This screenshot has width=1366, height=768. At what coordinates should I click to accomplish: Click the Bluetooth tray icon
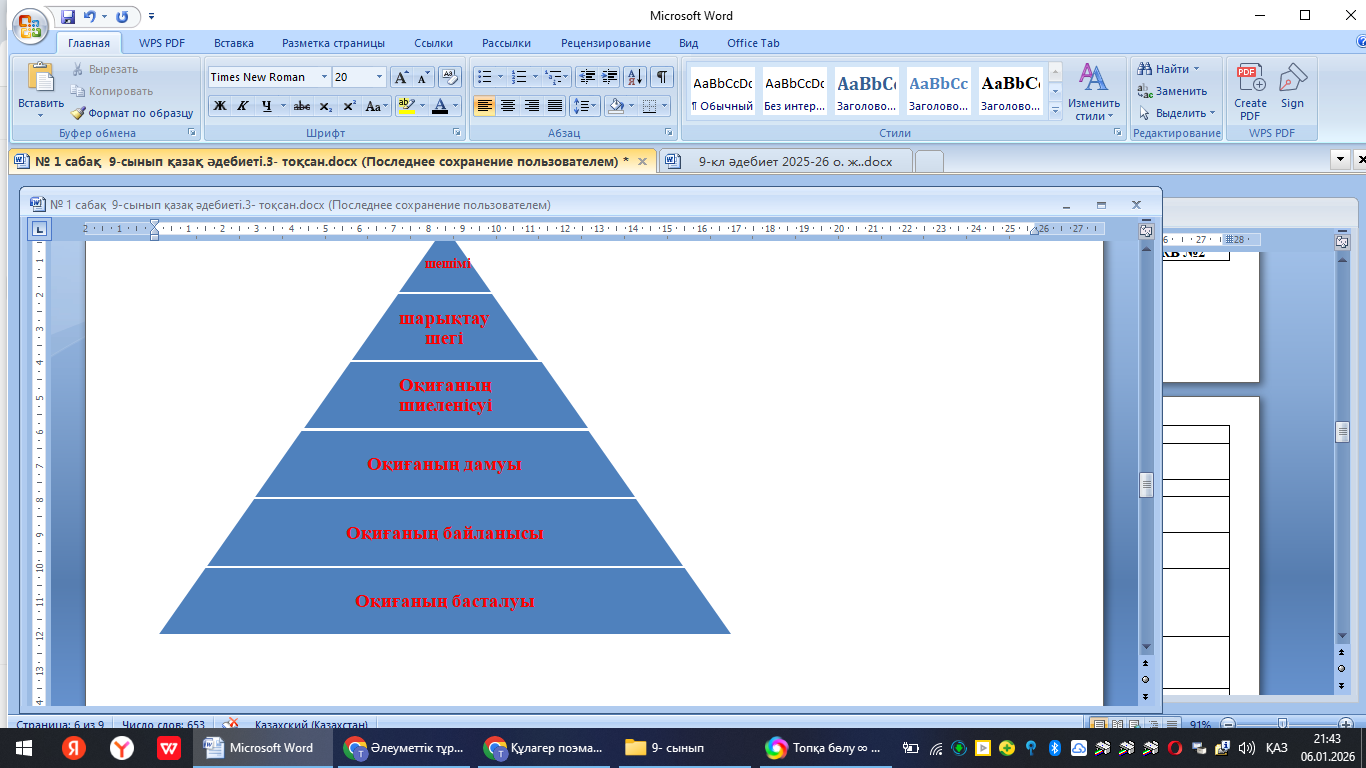[x=1054, y=748]
